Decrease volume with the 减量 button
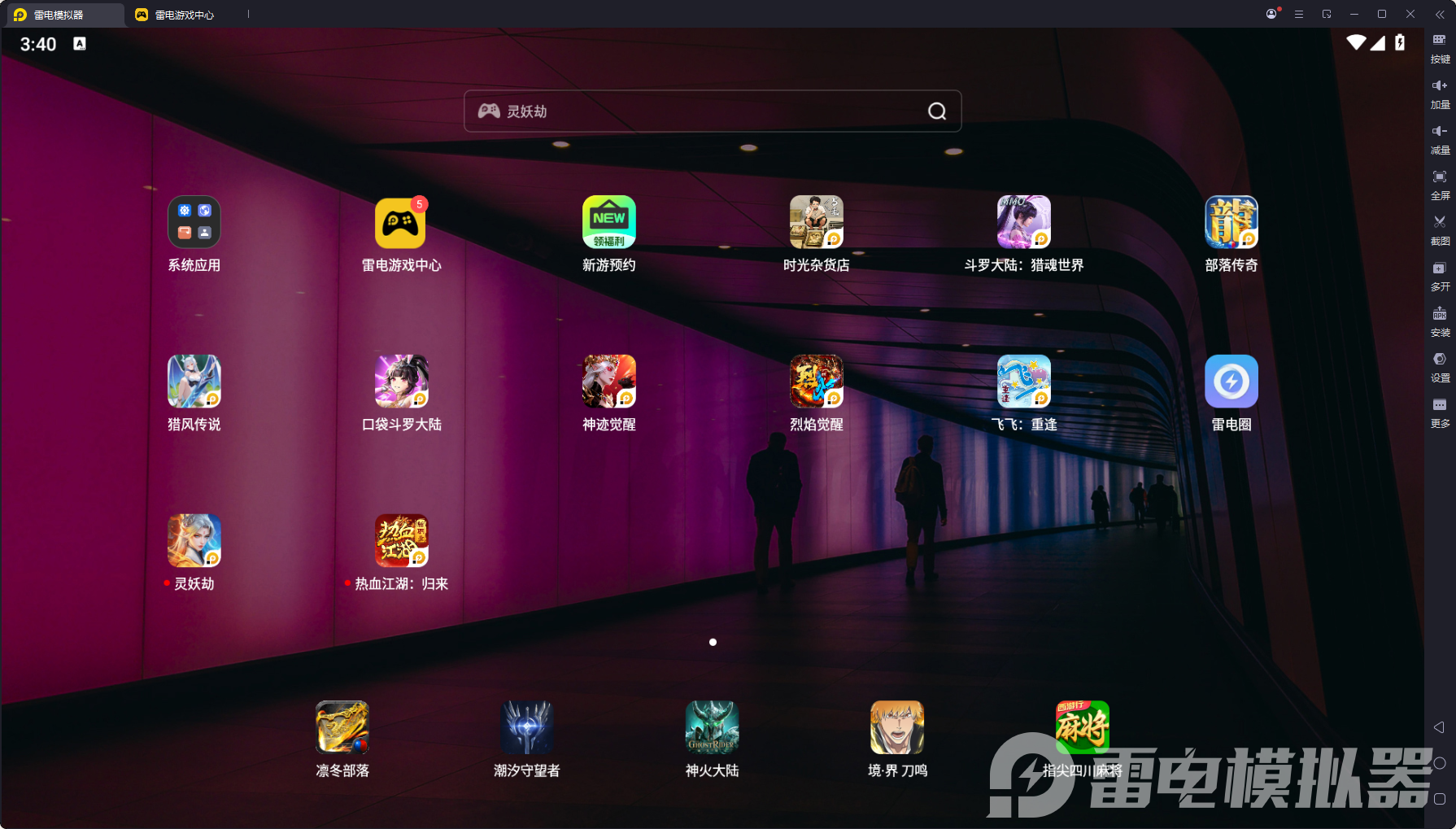 point(1440,140)
